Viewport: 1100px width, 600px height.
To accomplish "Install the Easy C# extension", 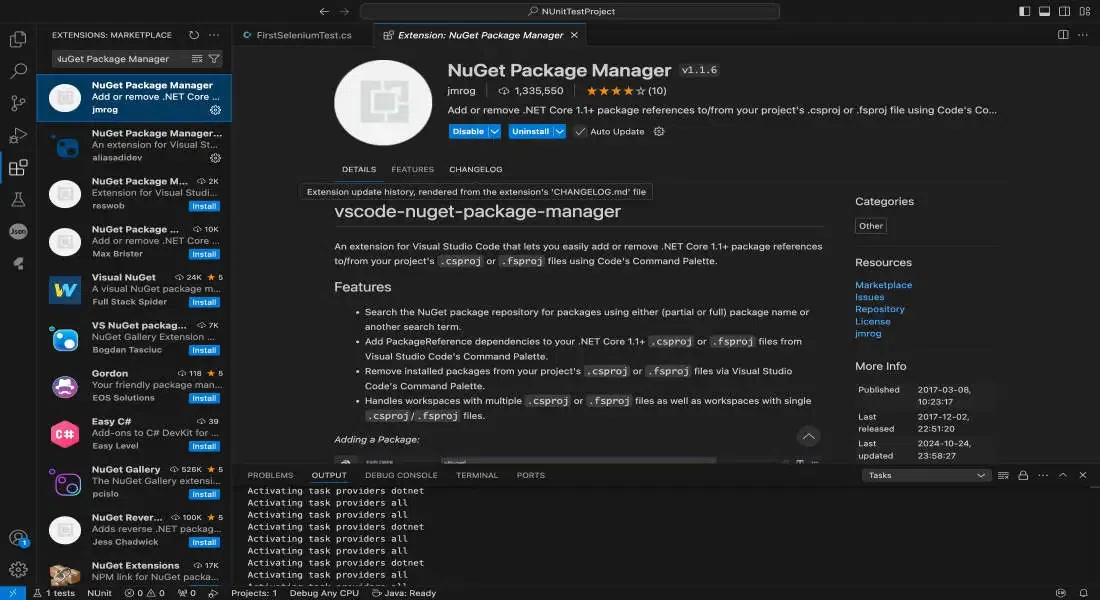I will pos(204,446).
